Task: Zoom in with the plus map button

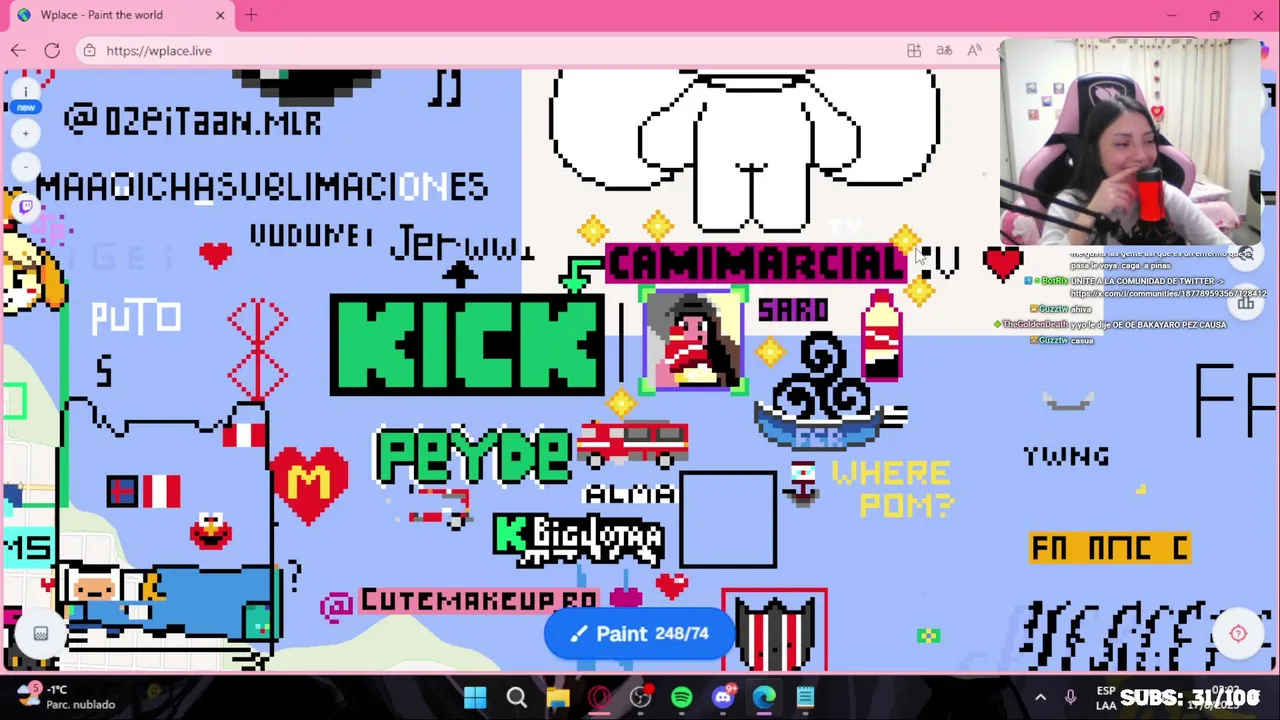Action: [26, 133]
